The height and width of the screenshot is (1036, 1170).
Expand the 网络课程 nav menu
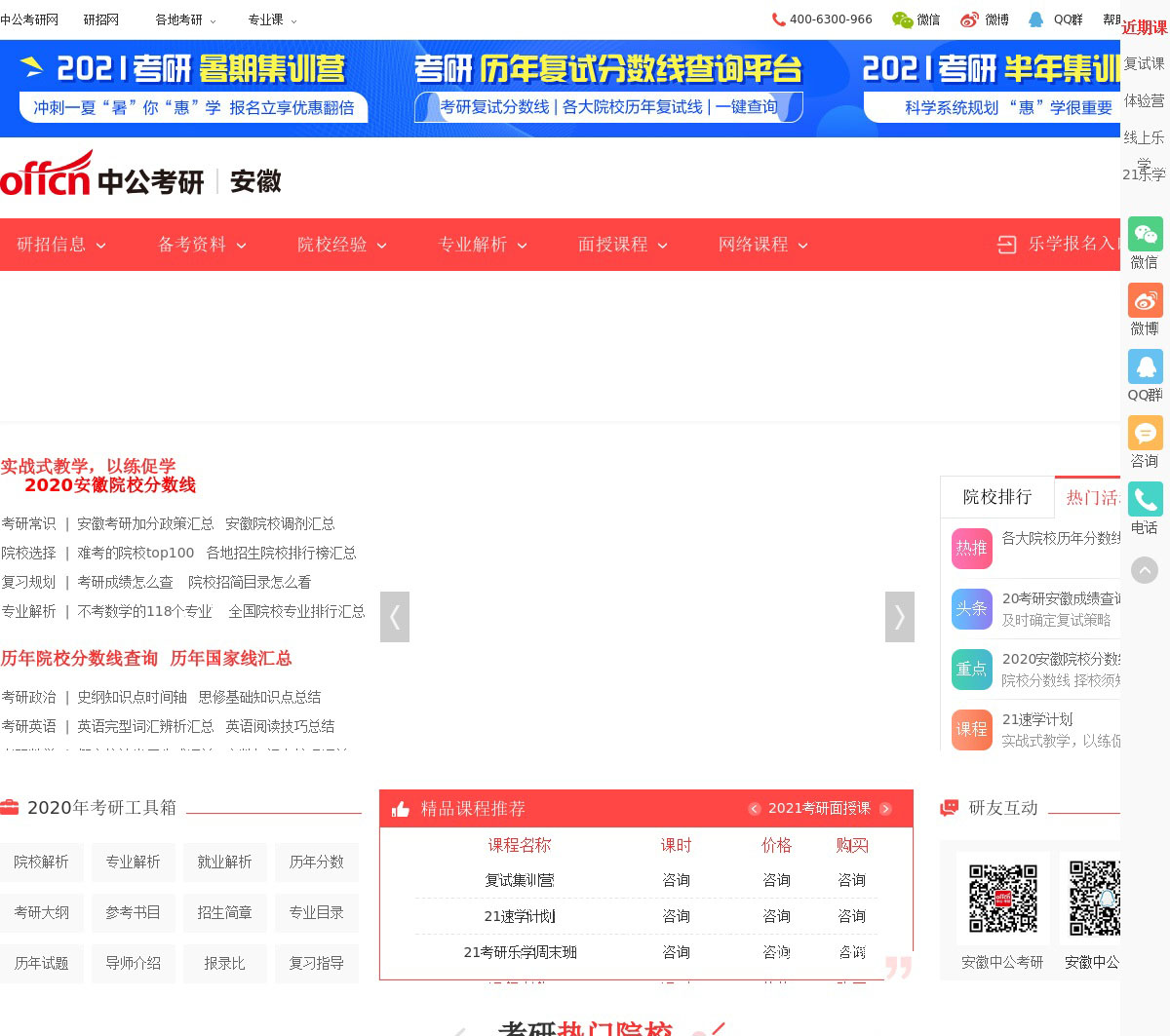click(763, 245)
